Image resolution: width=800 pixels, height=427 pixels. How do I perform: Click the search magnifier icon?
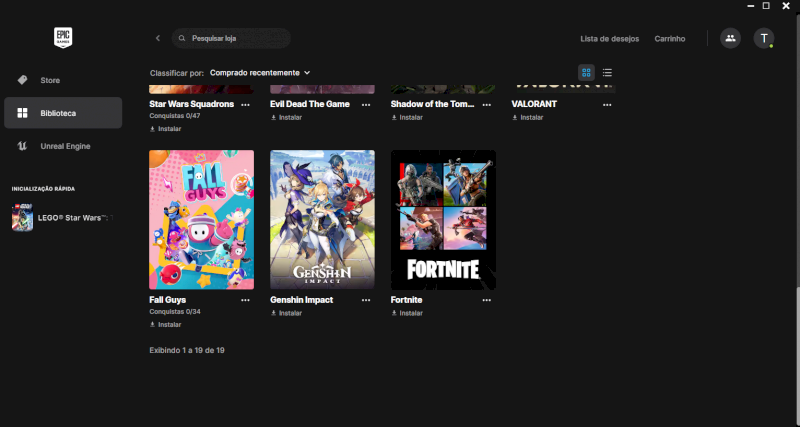182,38
